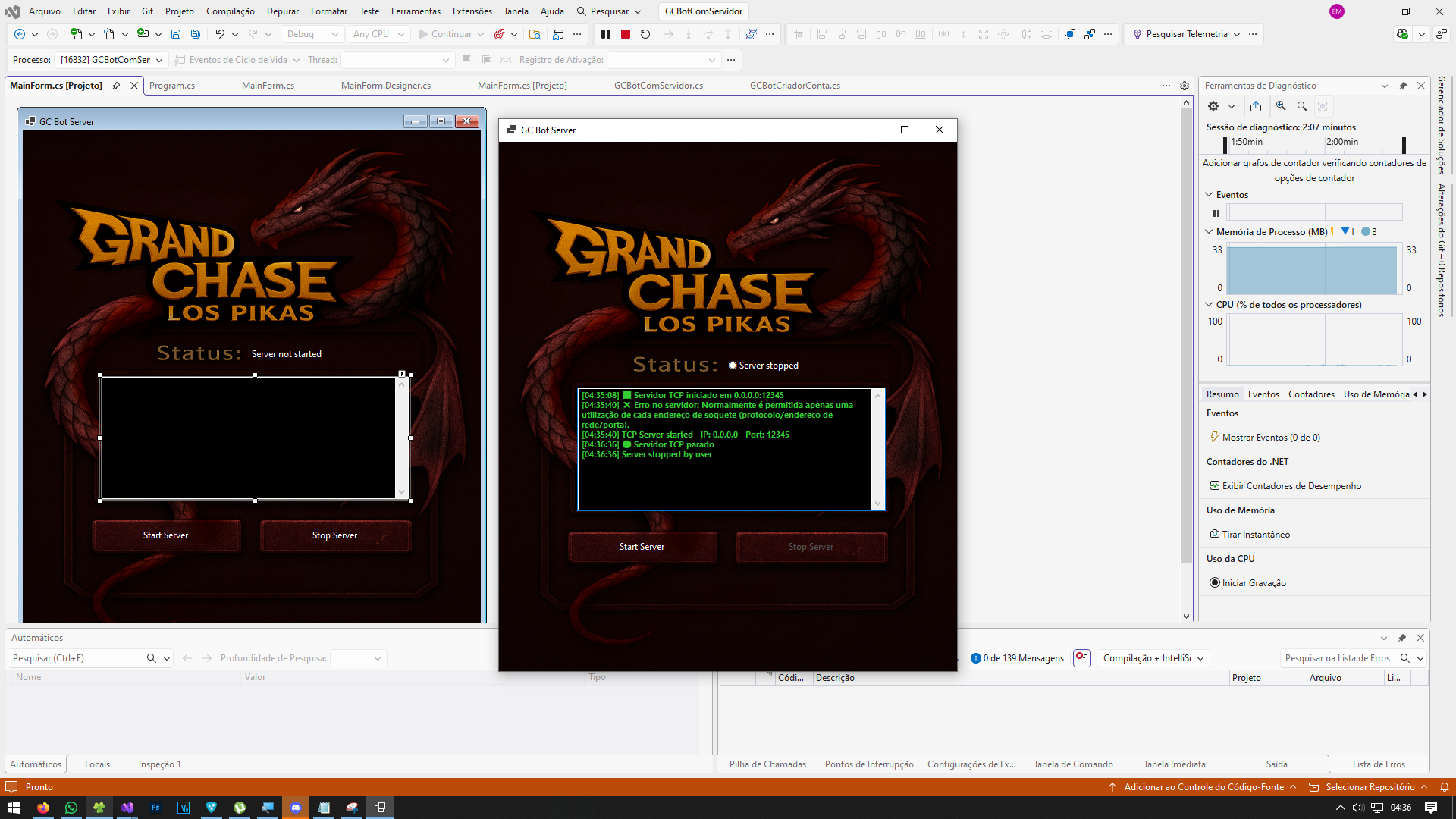Export the diagnostic session report icon
The height and width of the screenshot is (819, 1456).
tap(1256, 106)
